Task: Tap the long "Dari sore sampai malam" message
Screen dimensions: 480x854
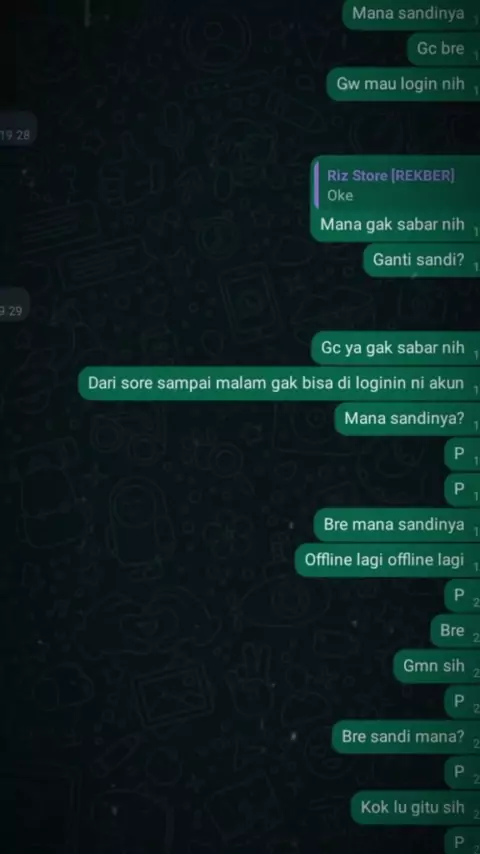Action: pyautogui.click(x=279, y=383)
